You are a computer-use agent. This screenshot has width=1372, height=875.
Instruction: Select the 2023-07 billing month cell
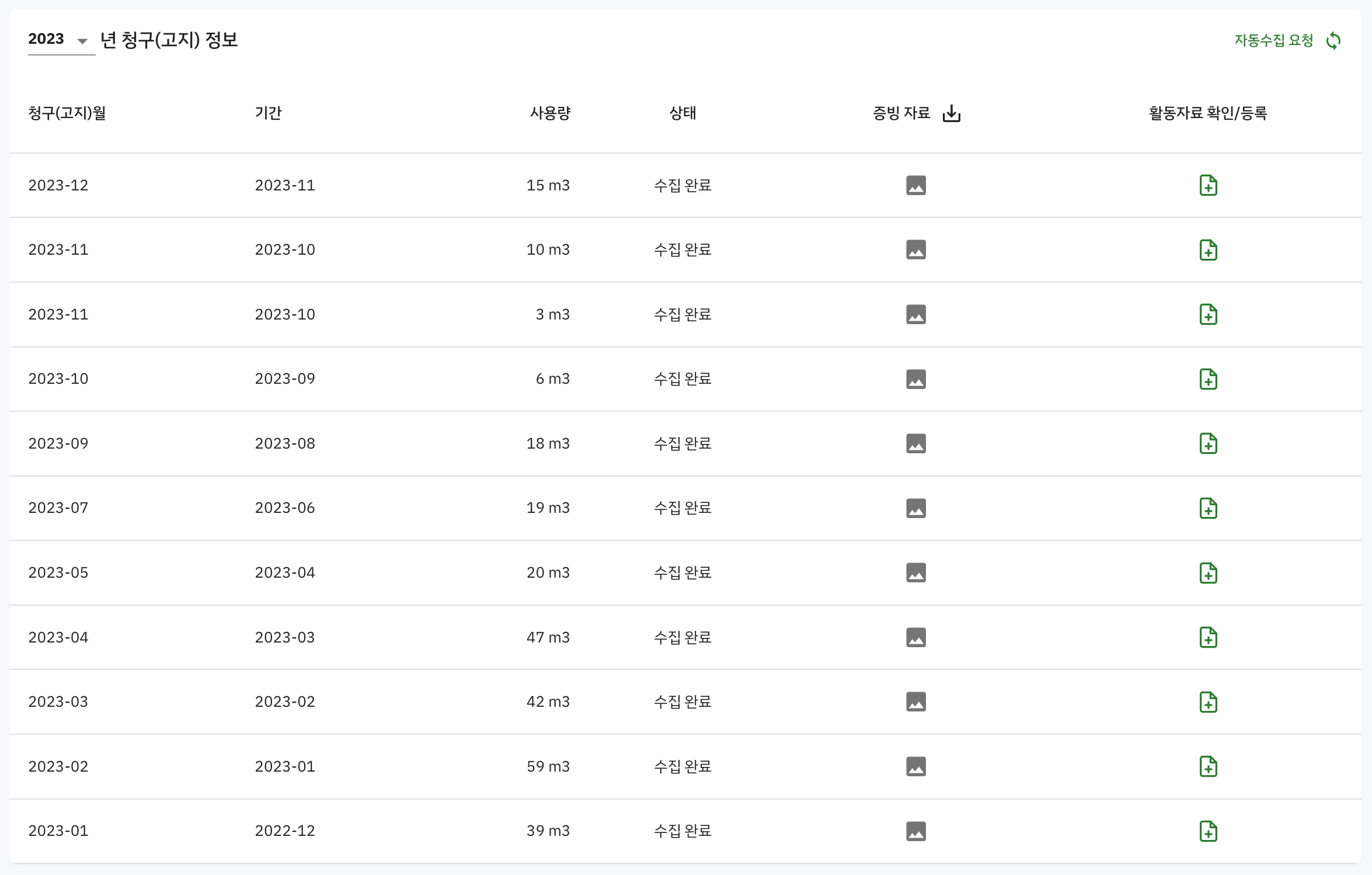coord(58,508)
